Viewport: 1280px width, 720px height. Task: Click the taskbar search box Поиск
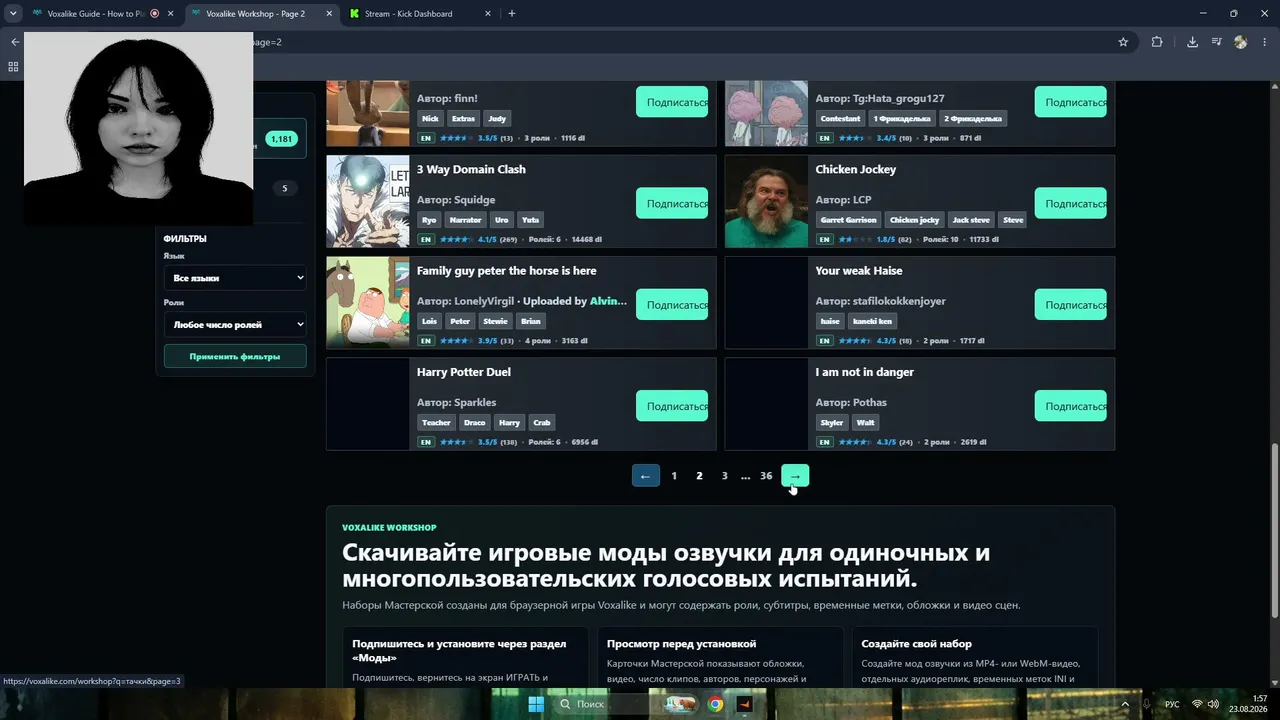pos(603,704)
